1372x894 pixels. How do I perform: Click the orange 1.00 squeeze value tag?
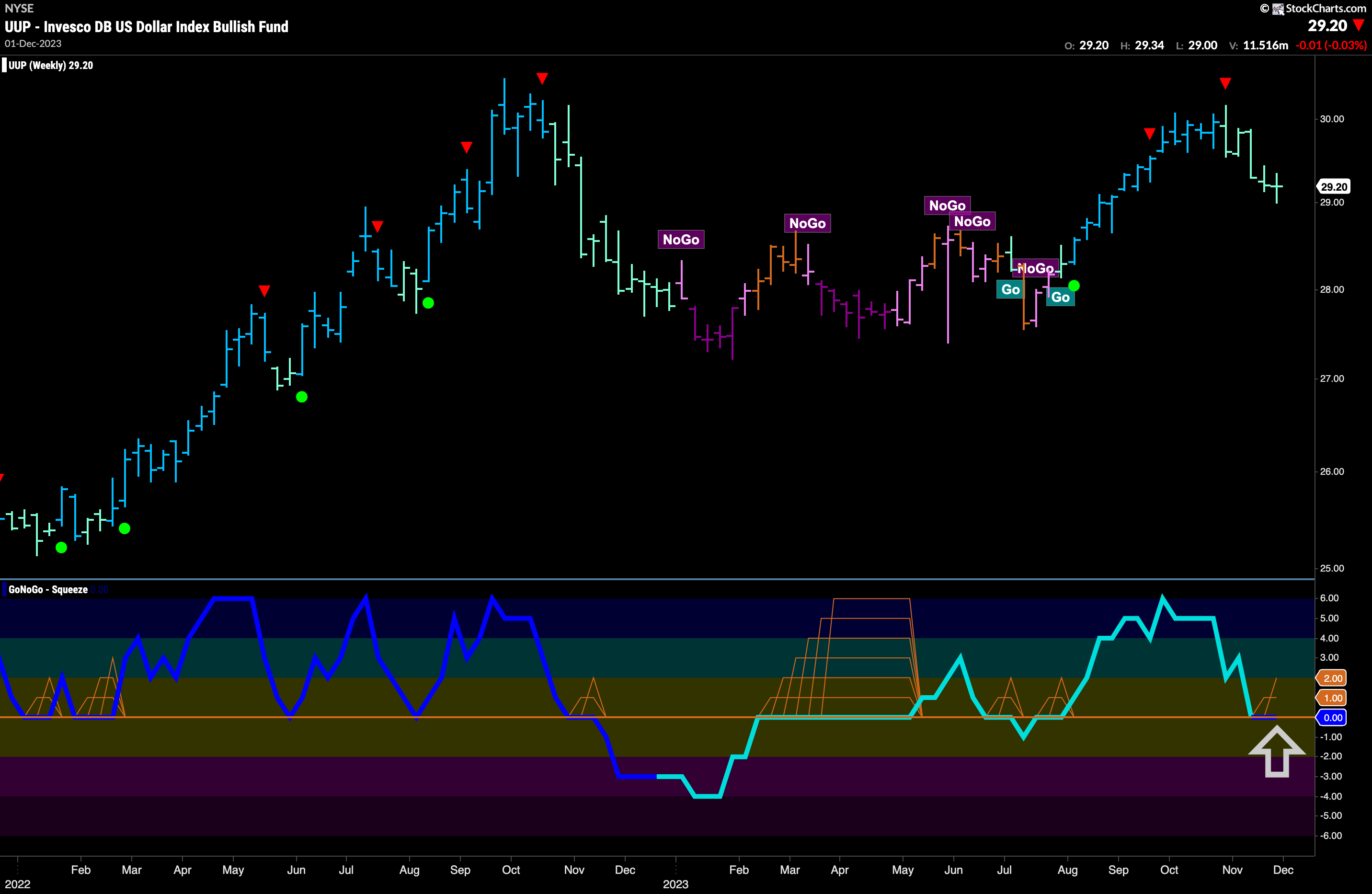pyautogui.click(x=1331, y=698)
